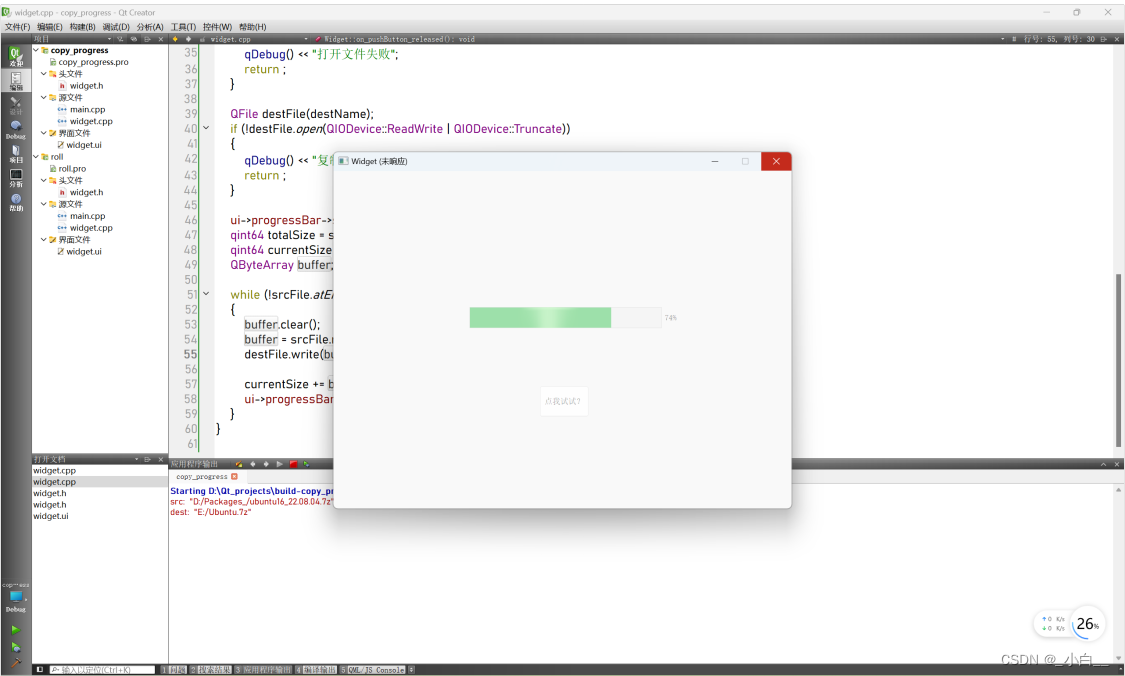1125x676 pixels.
Task: Clear application output with broom icon
Action: click(x=238, y=464)
